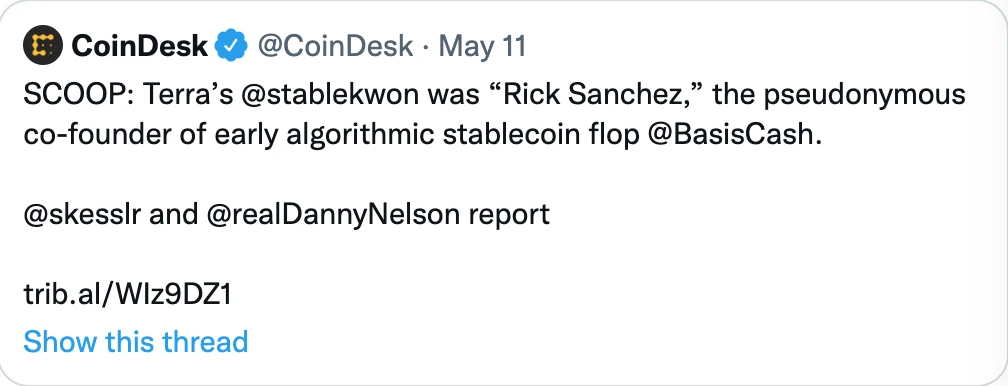This screenshot has width=1008, height=386.
Task: Open the May 11 timestamp
Action: click(483, 46)
